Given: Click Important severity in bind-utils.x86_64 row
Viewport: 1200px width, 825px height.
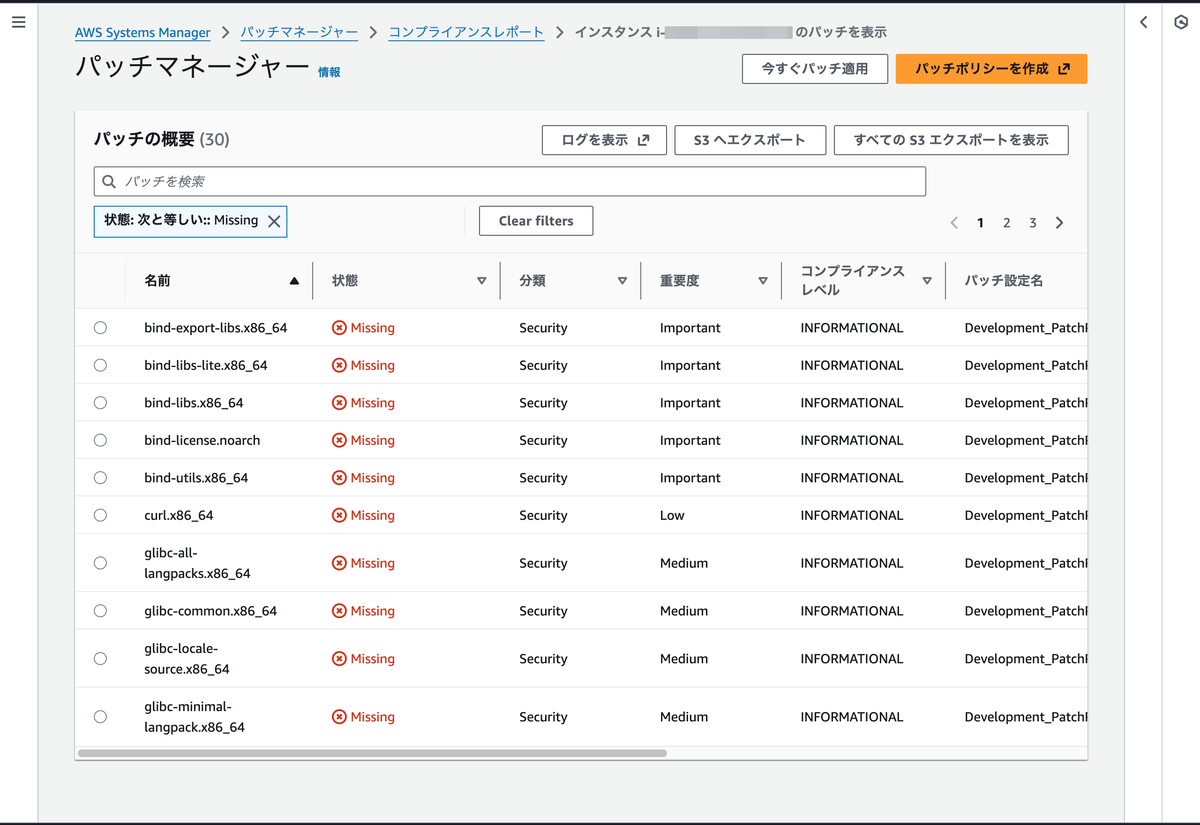Looking at the screenshot, I should tap(690, 478).
